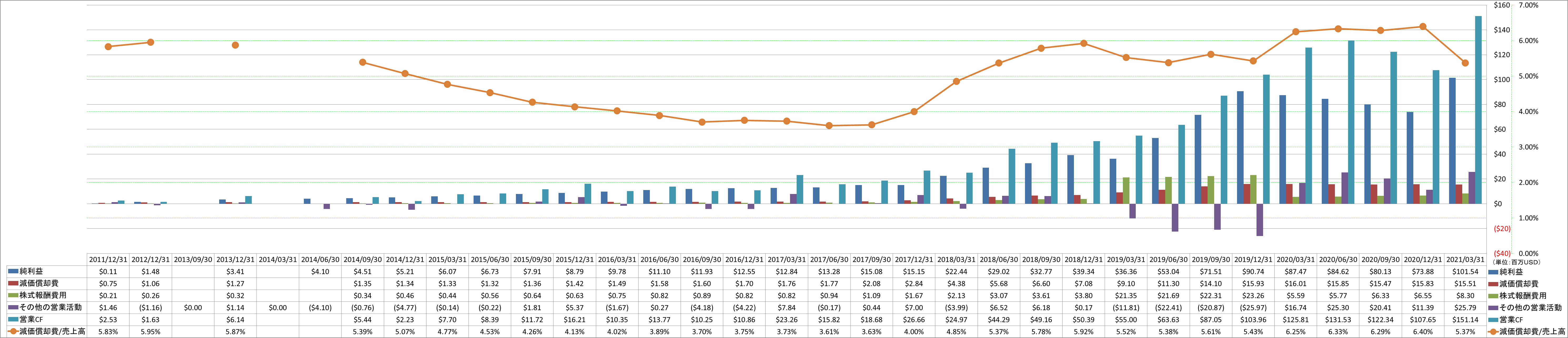Image resolution: width=1568 pixels, height=338 pixels.
Task: Click the 2017/12/31 column header
Action: (x=914, y=260)
